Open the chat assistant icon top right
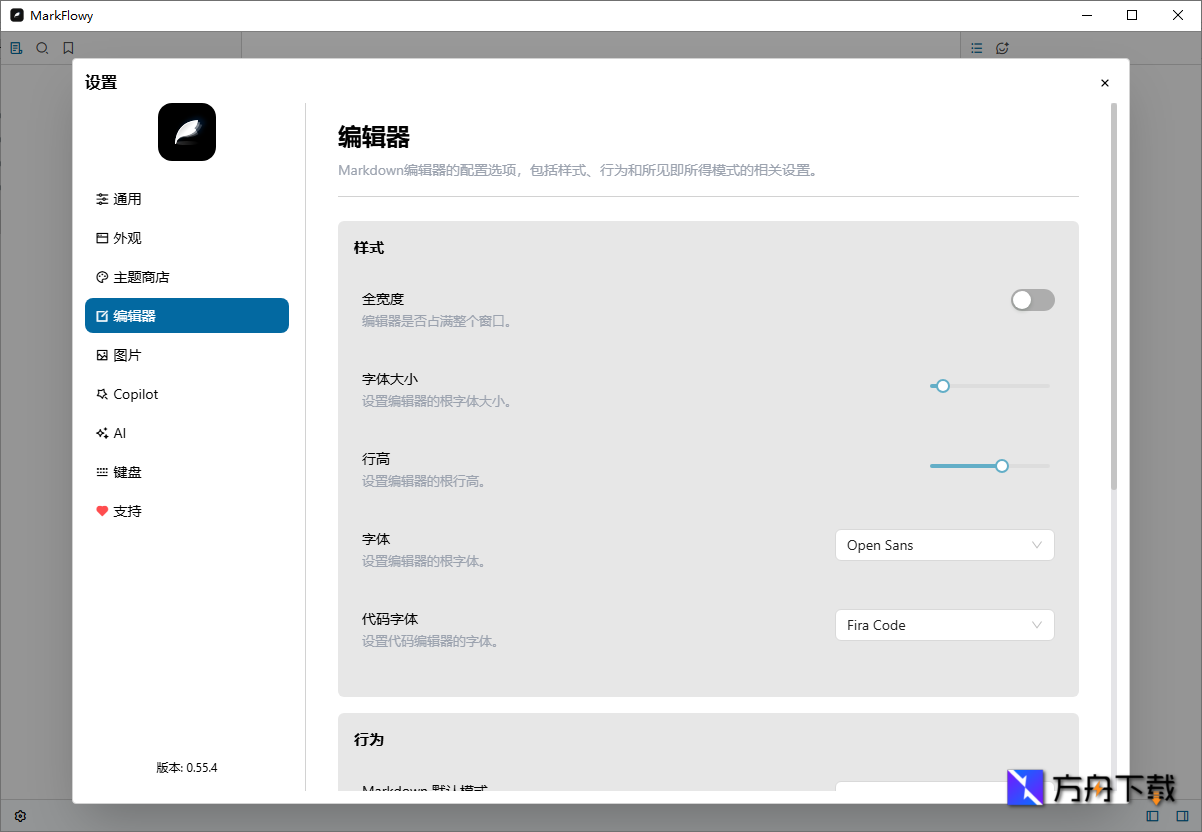This screenshot has height=832, width=1202. [1002, 47]
